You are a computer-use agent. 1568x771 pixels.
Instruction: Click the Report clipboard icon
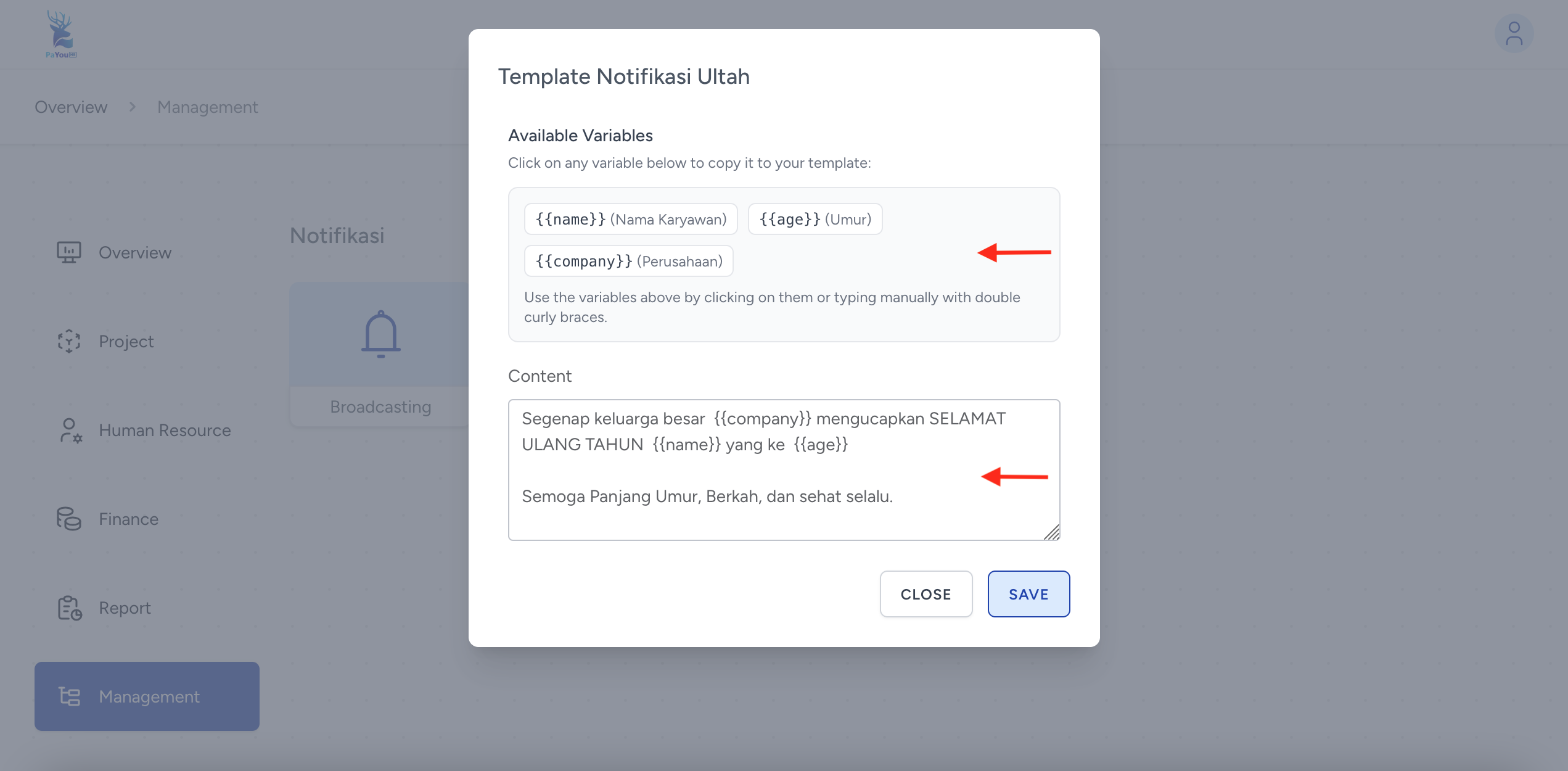coord(70,608)
